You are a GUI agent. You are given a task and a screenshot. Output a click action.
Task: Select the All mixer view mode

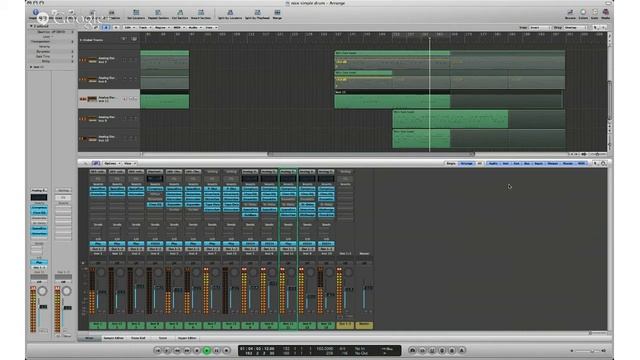479,163
